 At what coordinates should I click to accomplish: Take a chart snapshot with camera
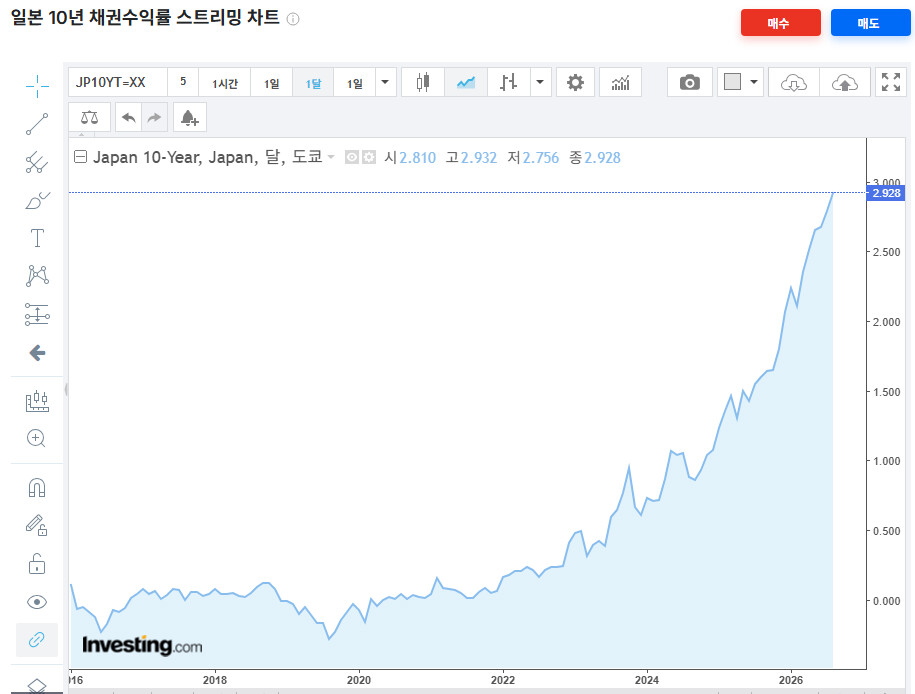pyautogui.click(x=690, y=82)
